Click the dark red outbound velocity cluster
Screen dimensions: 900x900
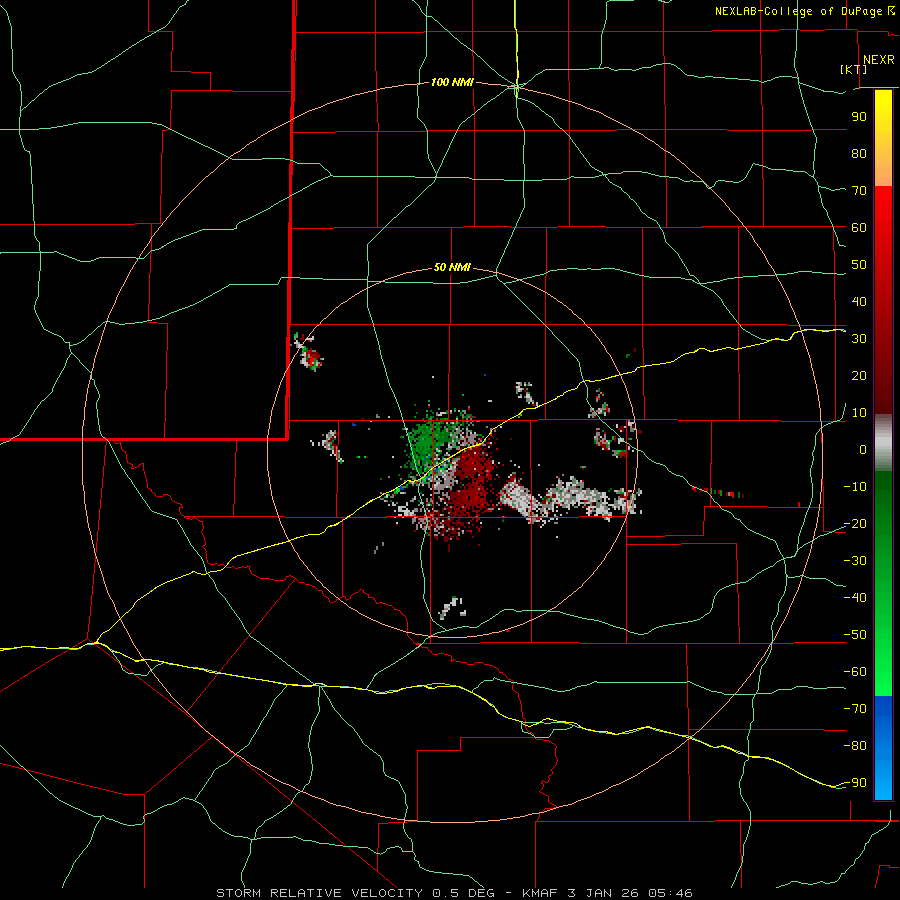(x=471, y=482)
